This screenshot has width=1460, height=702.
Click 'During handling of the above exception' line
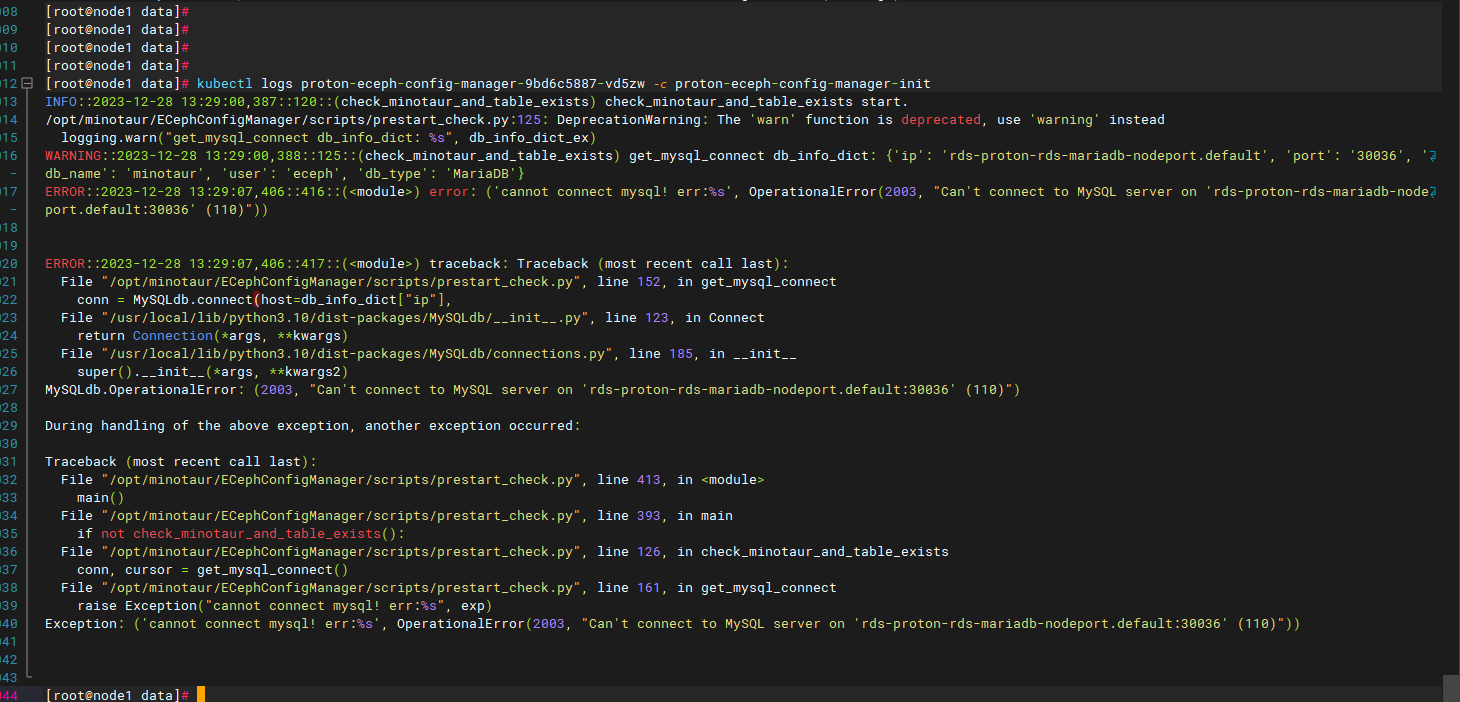[313, 426]
